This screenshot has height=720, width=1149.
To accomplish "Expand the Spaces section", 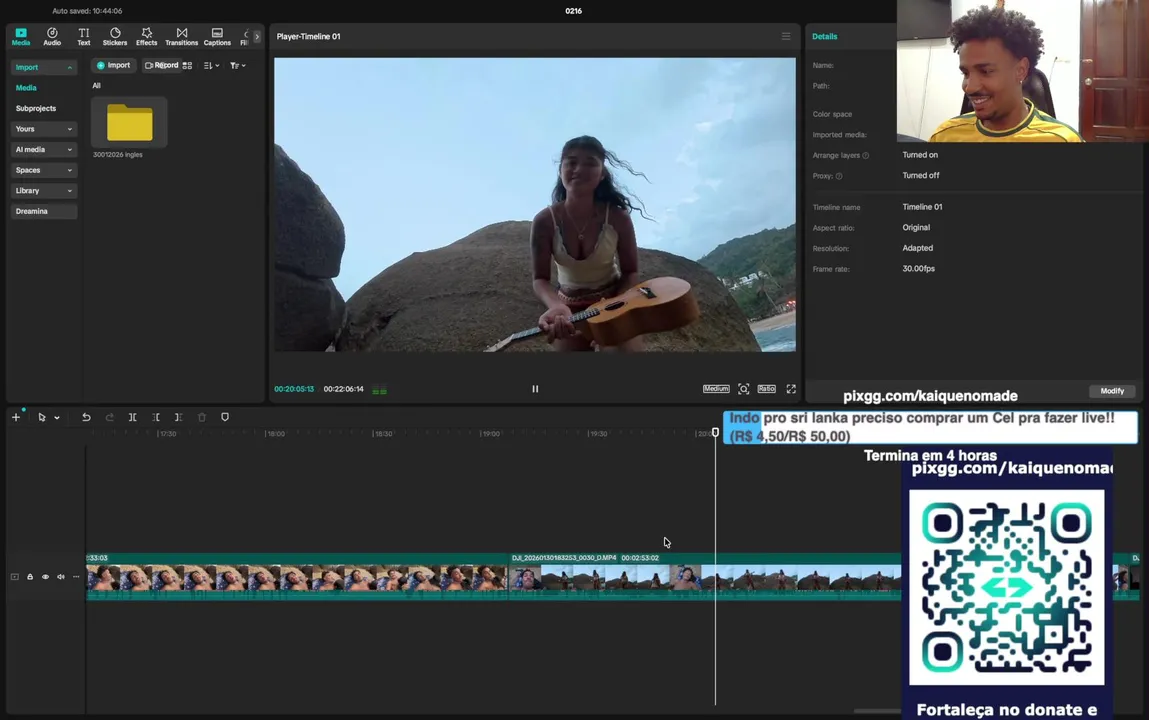I will [x=44, y=170].
